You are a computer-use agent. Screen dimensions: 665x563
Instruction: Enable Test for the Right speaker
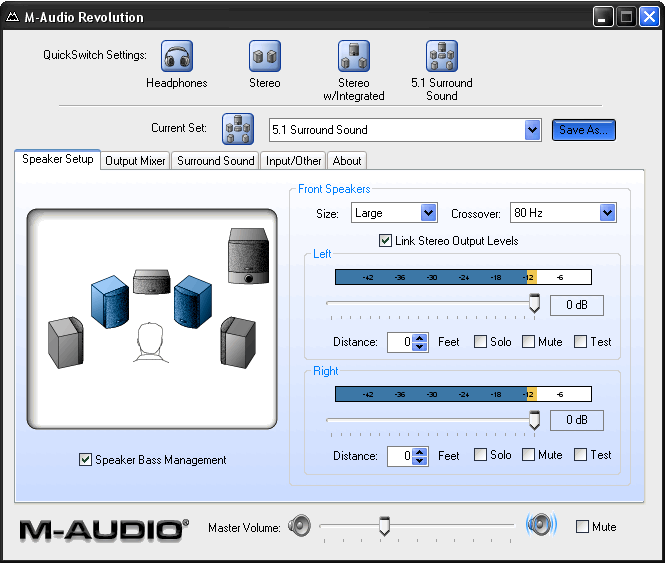(x=580, y=455)
